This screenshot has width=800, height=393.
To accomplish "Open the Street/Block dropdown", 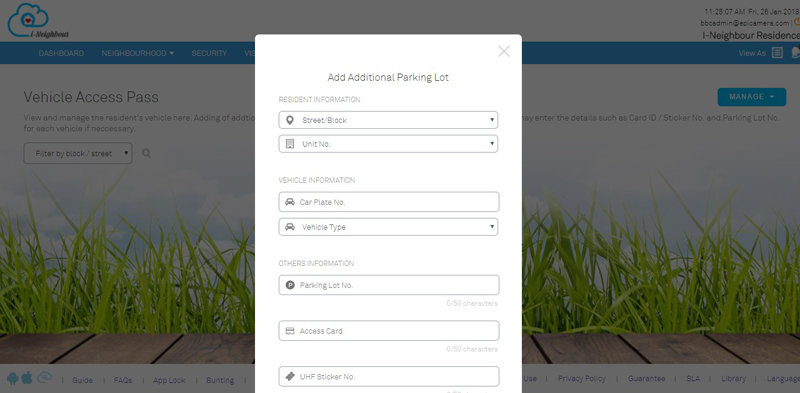I will pos(388,120).
